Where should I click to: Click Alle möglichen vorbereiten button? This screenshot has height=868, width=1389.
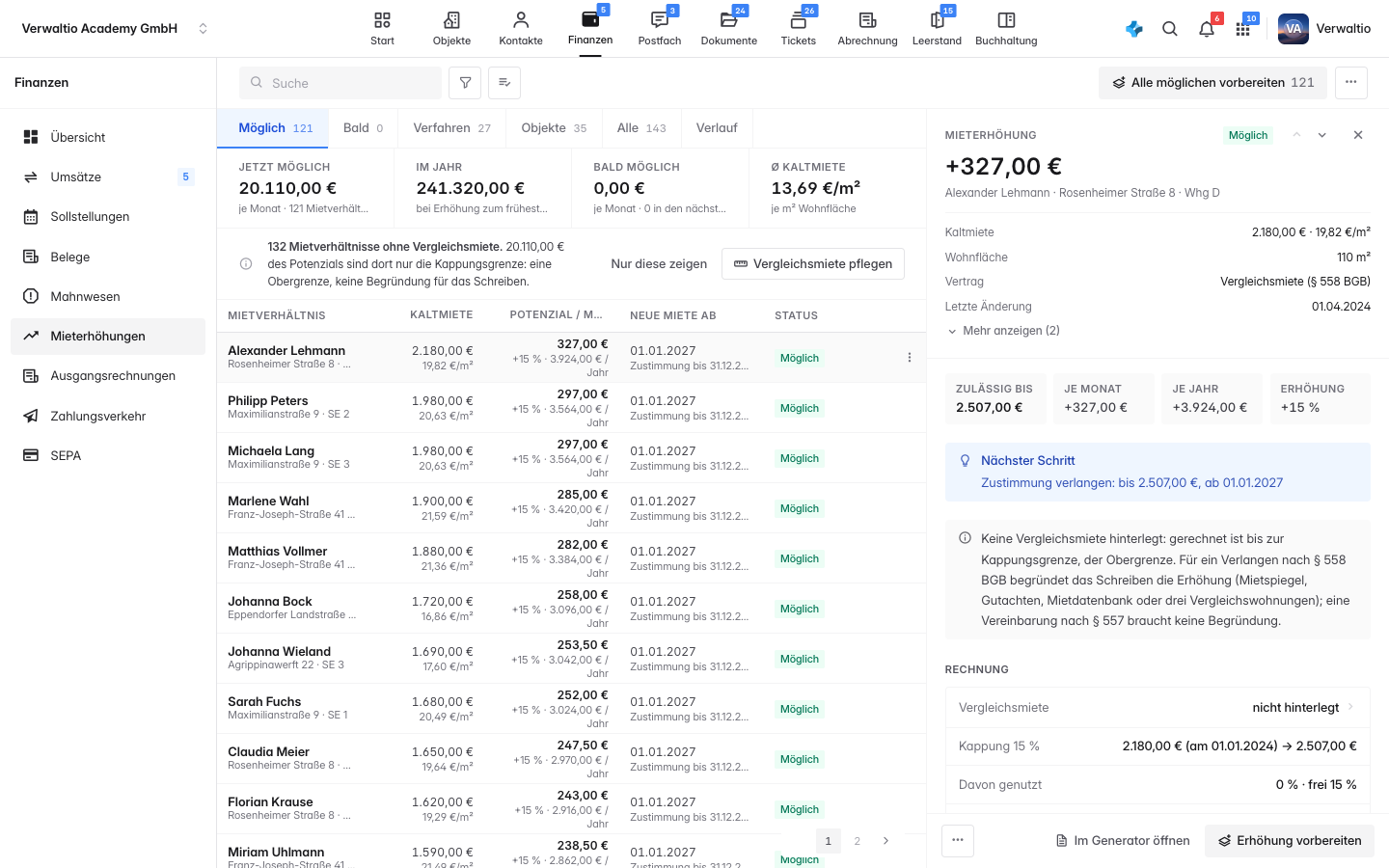[x=1213, y=83]
